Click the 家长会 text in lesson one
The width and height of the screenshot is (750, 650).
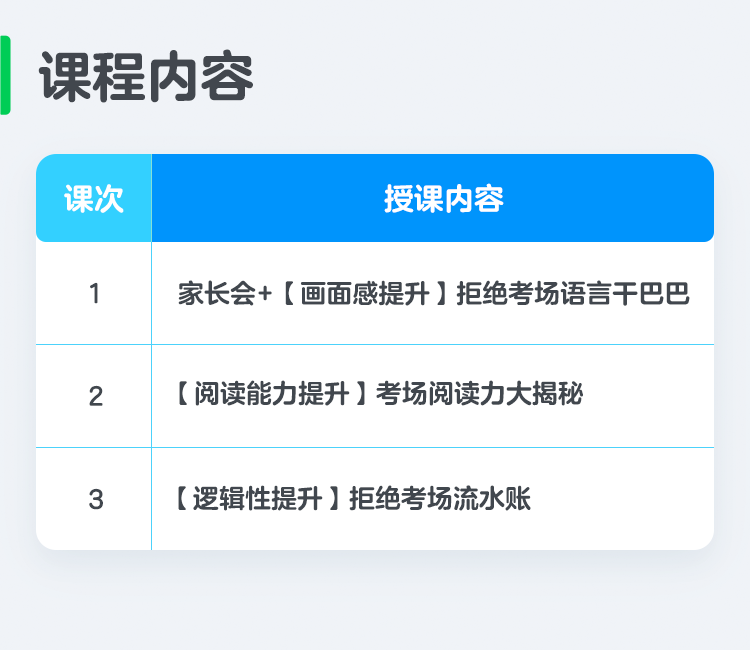(x=217, y=293)
